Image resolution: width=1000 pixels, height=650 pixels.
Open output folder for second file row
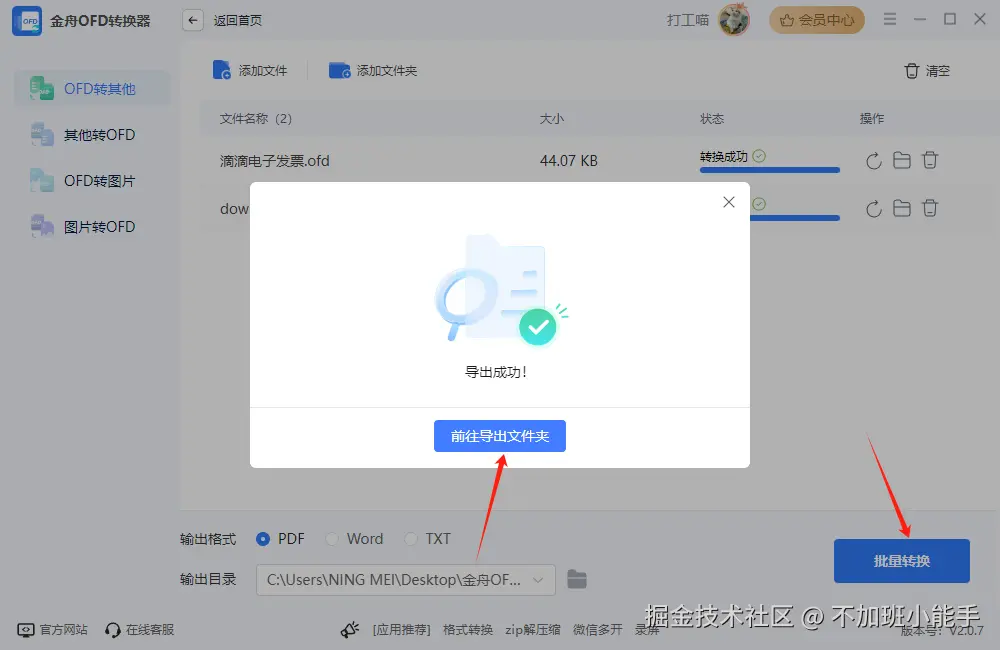(x=902, y=208)
